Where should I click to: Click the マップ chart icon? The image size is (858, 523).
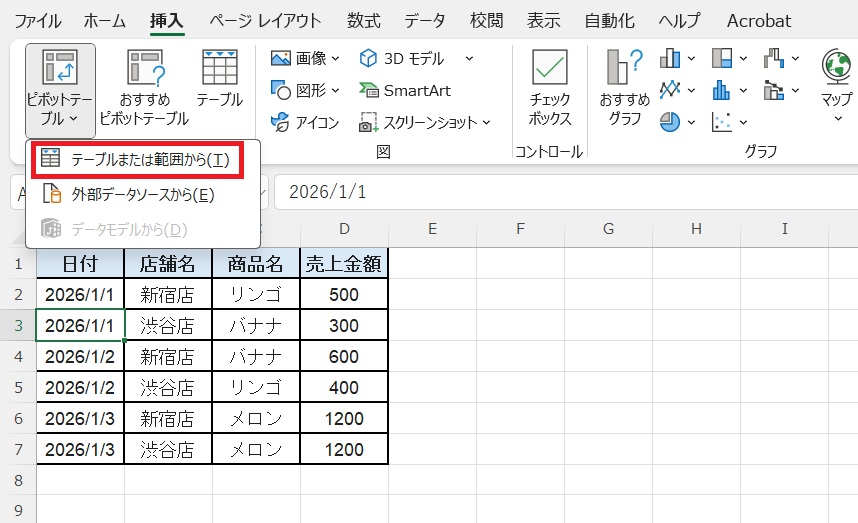(836, 66)
